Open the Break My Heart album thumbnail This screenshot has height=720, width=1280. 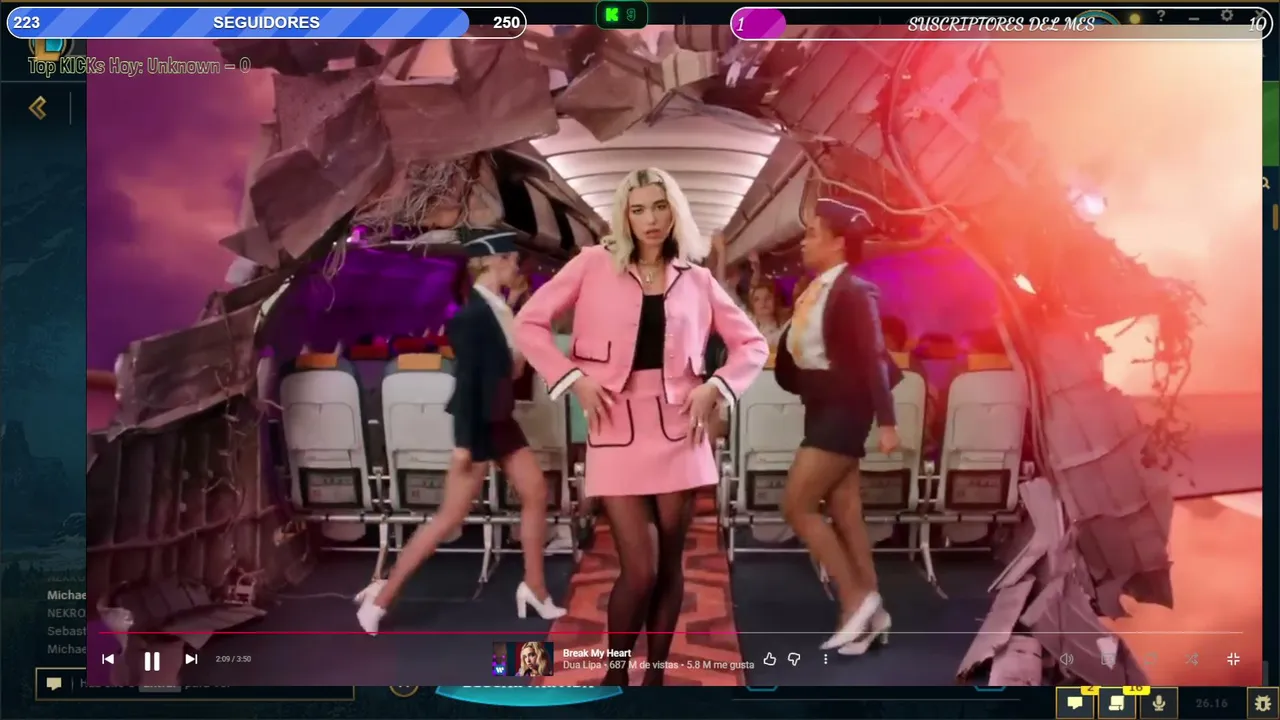tap(522, 659)
